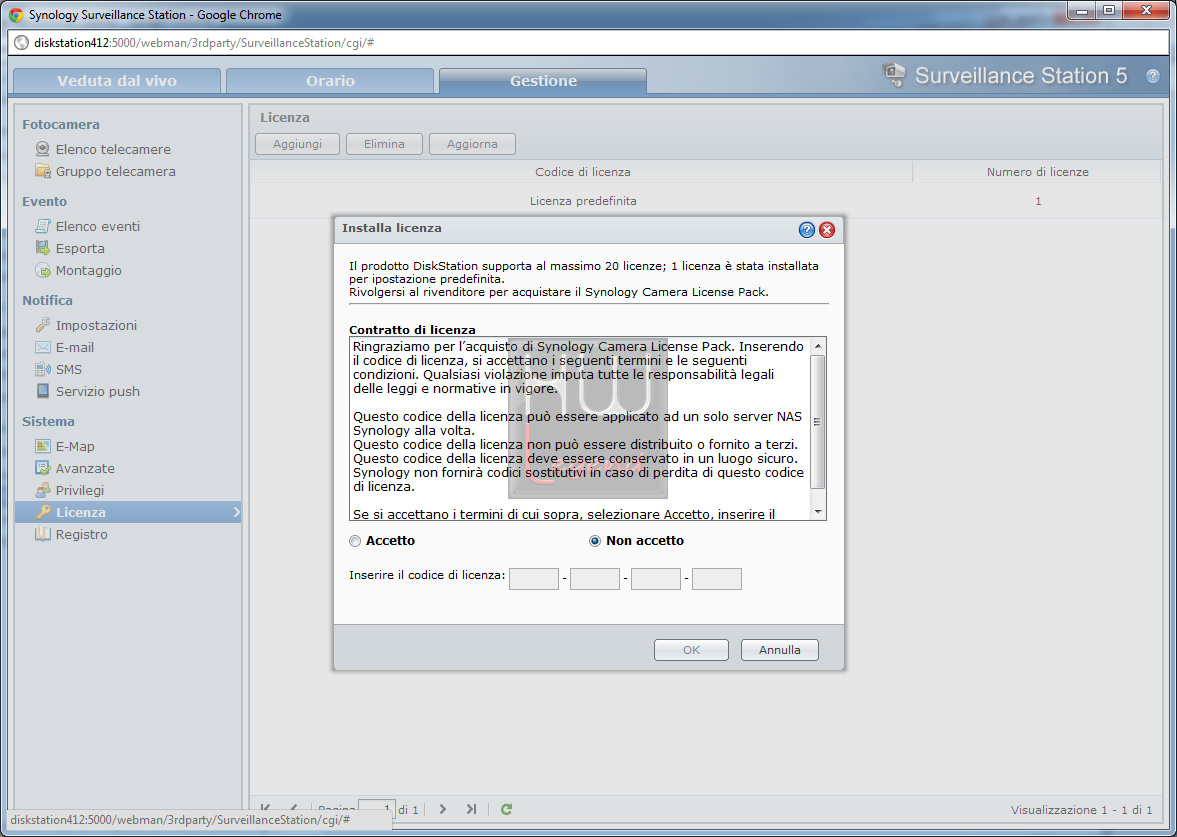
Task: Switch to the Veduta dal vivo tab
Action: [x=117, y=81]
